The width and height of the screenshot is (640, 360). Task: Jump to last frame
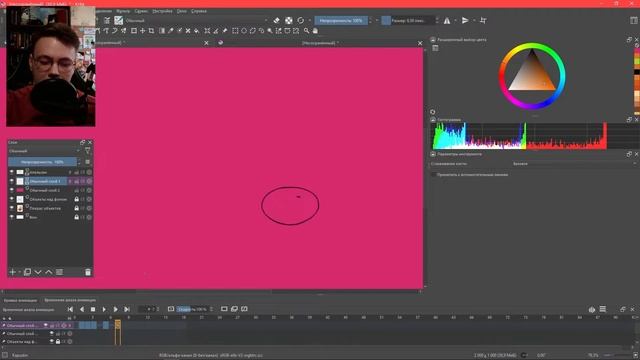127,309
